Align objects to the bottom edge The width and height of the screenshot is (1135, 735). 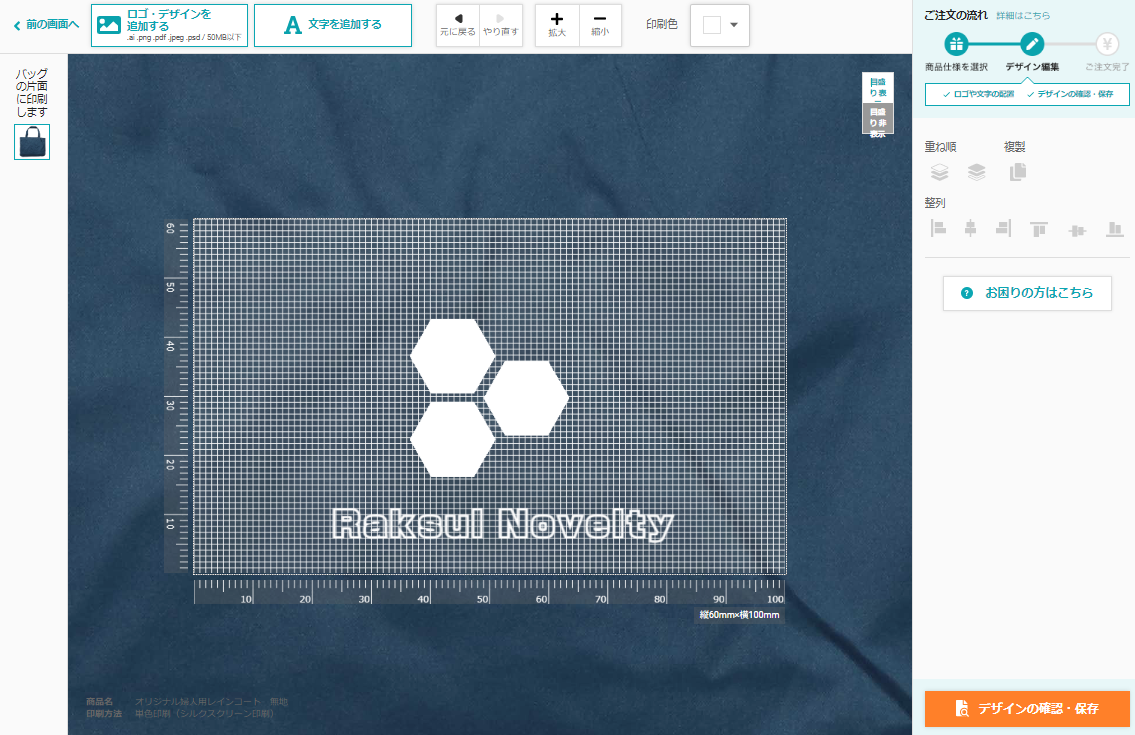(x=1115, y=230)
